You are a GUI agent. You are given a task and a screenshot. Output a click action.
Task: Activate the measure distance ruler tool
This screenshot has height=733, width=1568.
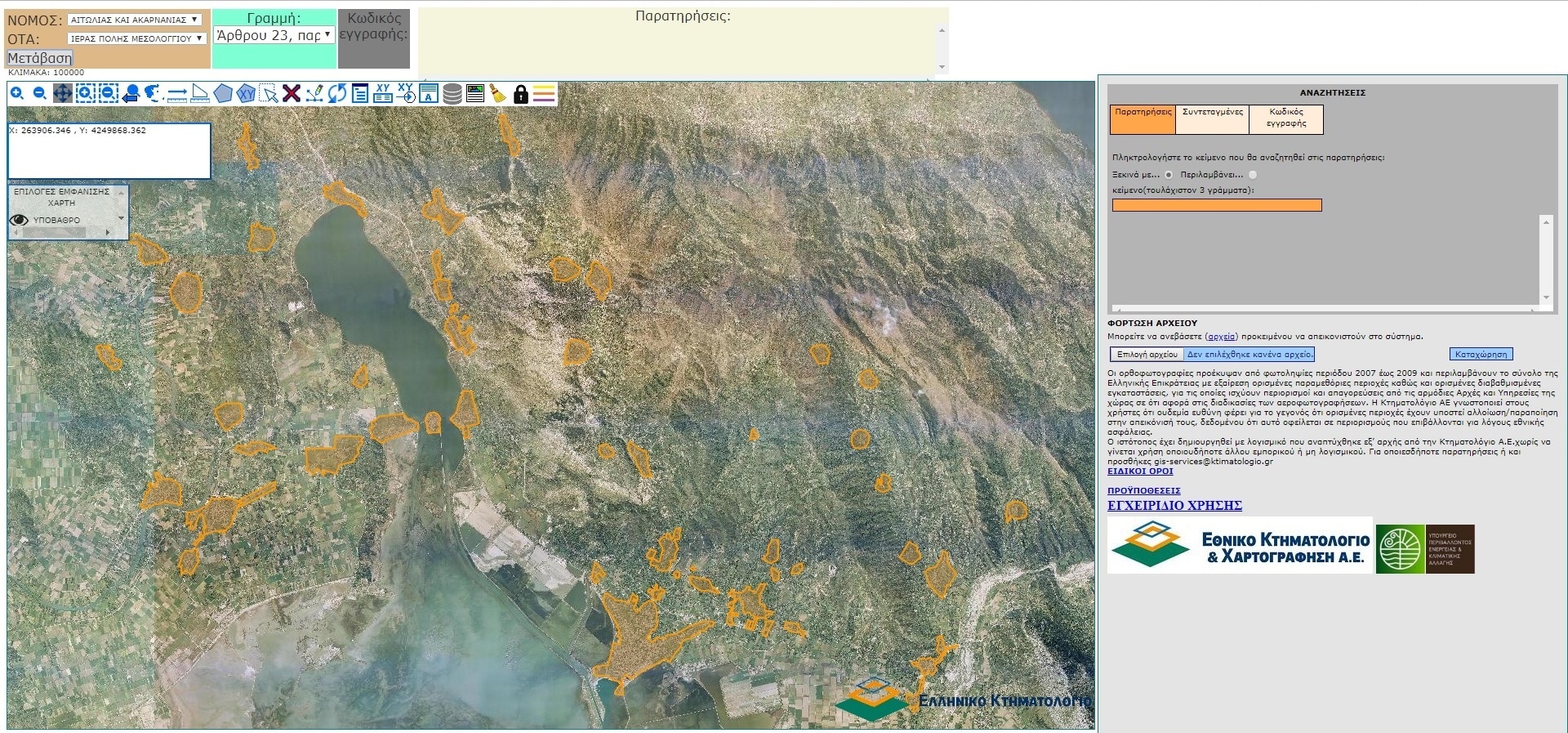point(177,94)
